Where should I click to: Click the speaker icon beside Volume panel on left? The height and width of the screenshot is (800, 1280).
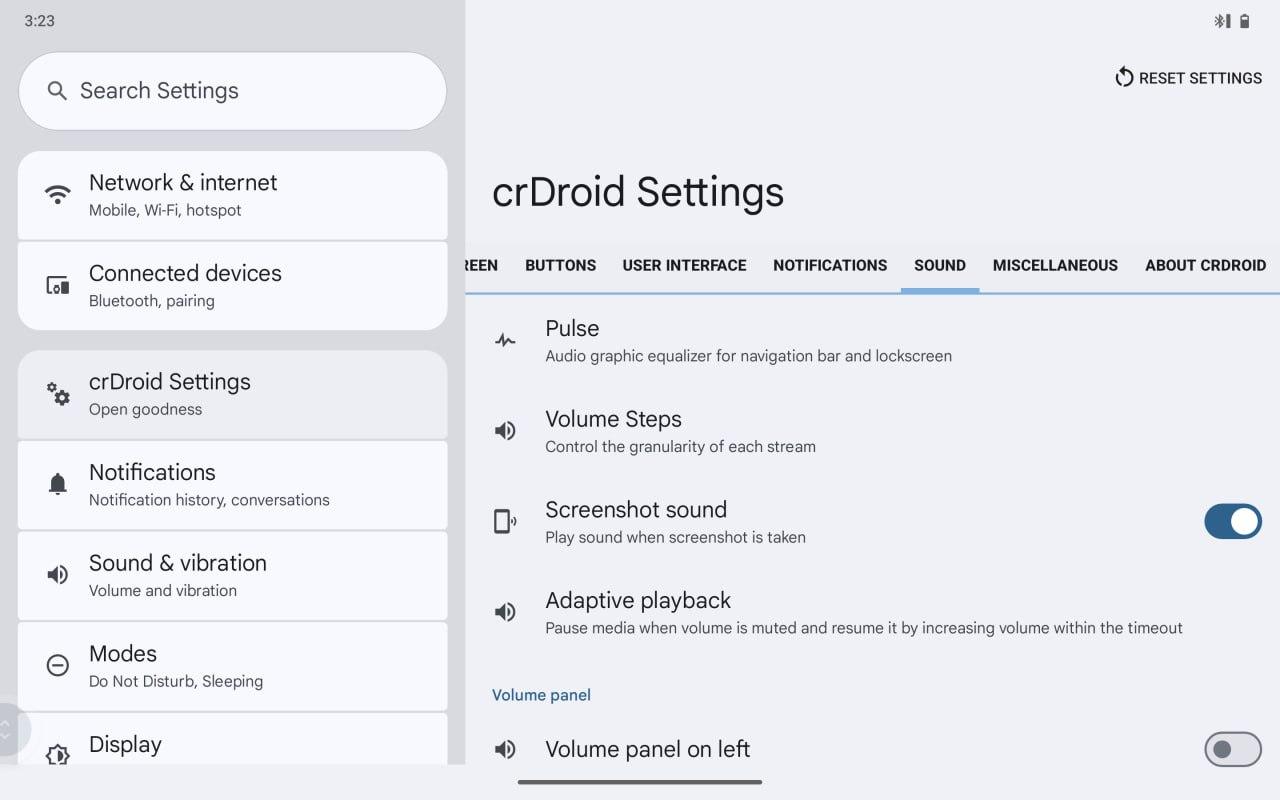pos(505,749)
